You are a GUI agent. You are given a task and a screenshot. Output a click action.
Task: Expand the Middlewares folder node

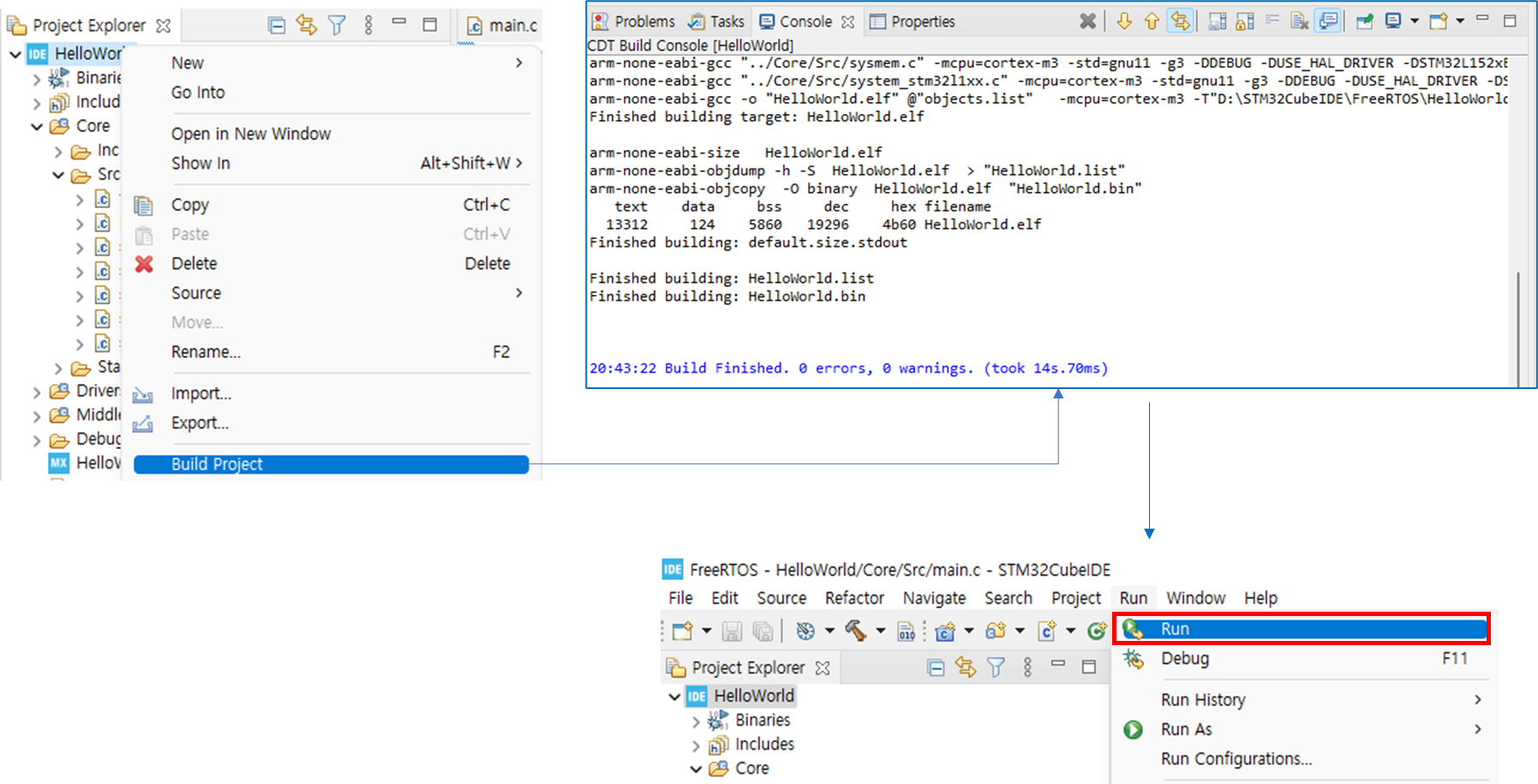pyautogui.click(x=37, y=416)
